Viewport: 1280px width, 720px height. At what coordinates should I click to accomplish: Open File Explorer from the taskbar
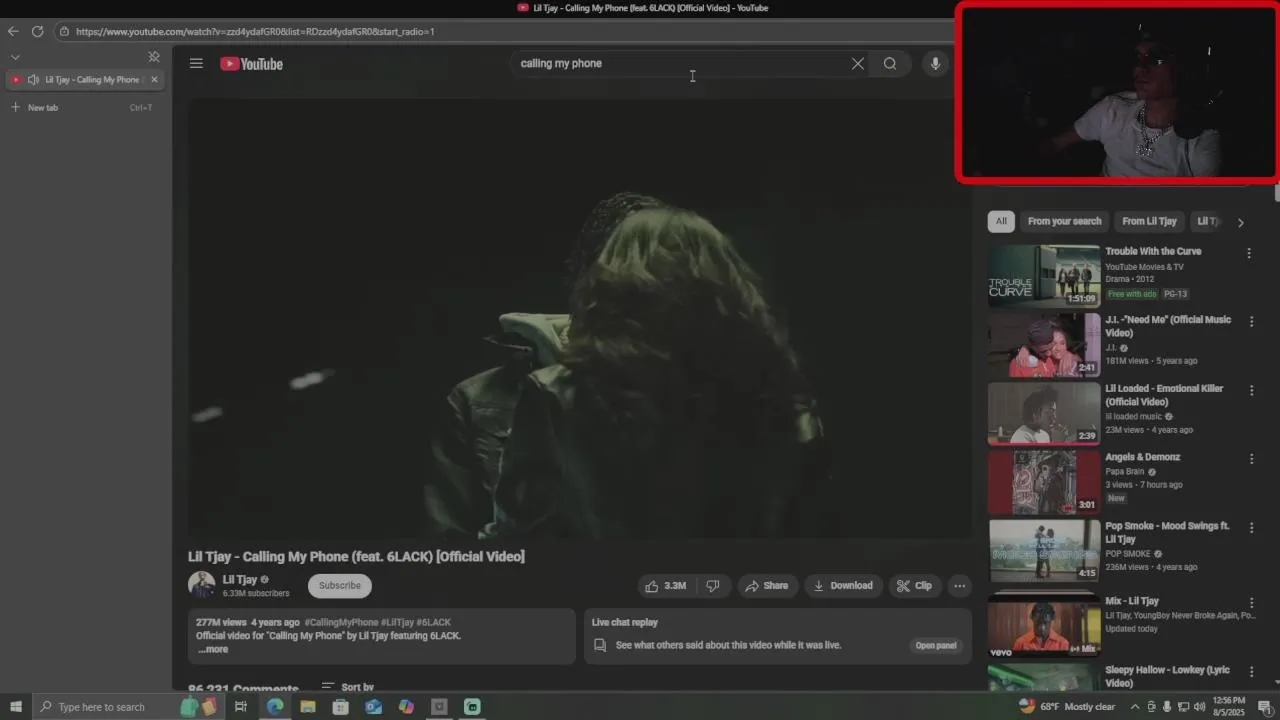pyautogui.click(x=308, y=707)
